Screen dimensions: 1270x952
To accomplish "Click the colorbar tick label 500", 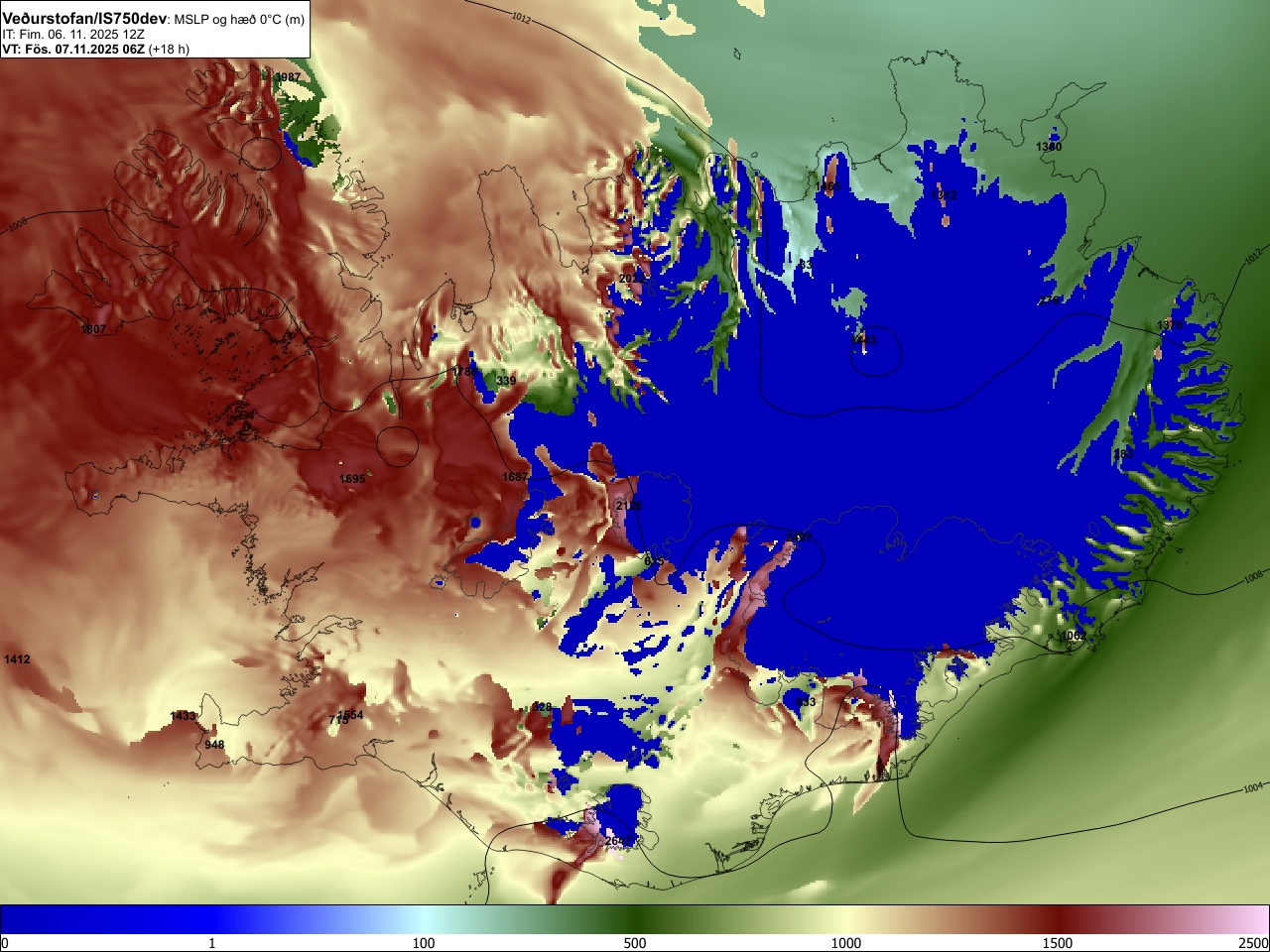I will pyautogui.click(x=635, y=943).
